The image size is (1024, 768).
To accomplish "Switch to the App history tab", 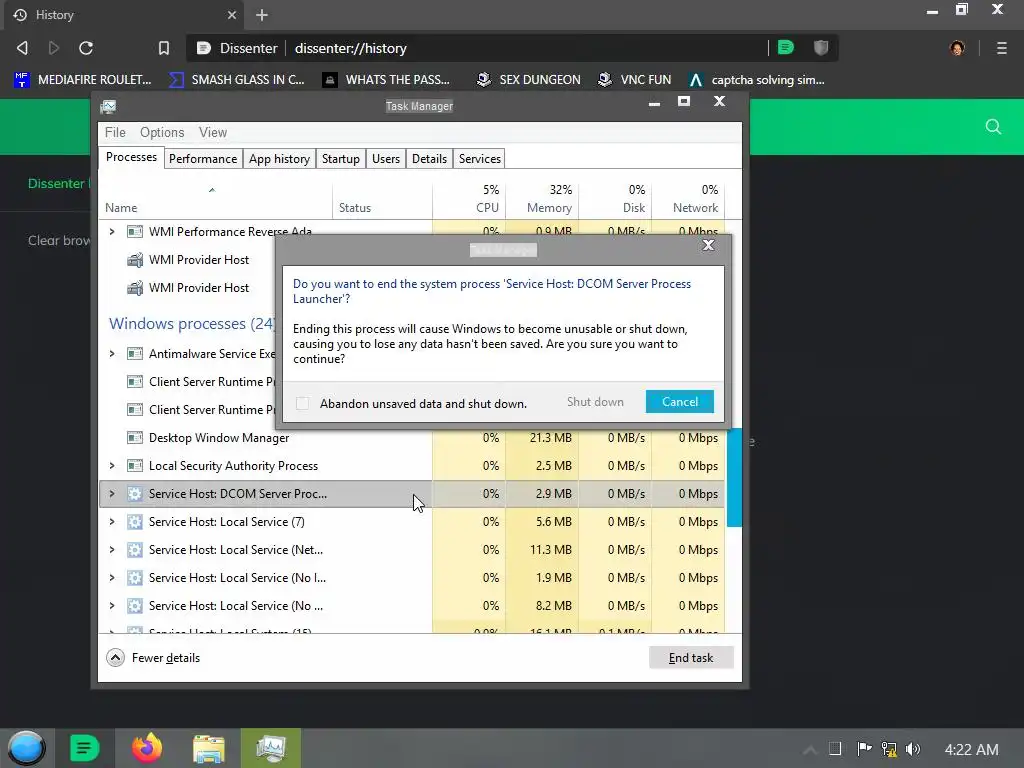I will click(280, 159).
